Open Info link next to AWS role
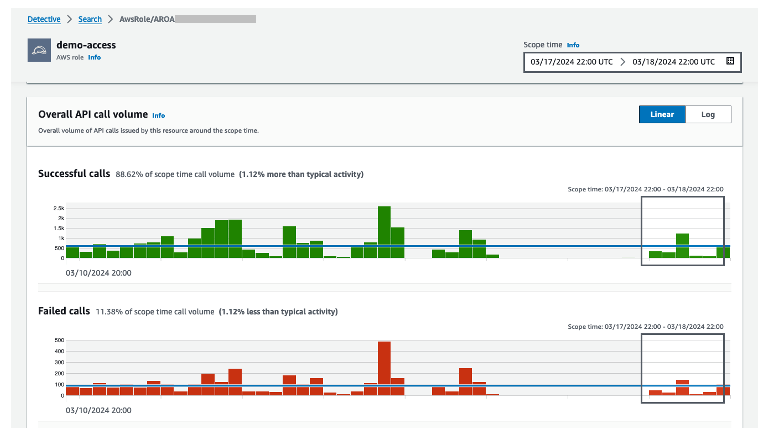769x435 pixels. pyautogui.click(x=94, y=58)
